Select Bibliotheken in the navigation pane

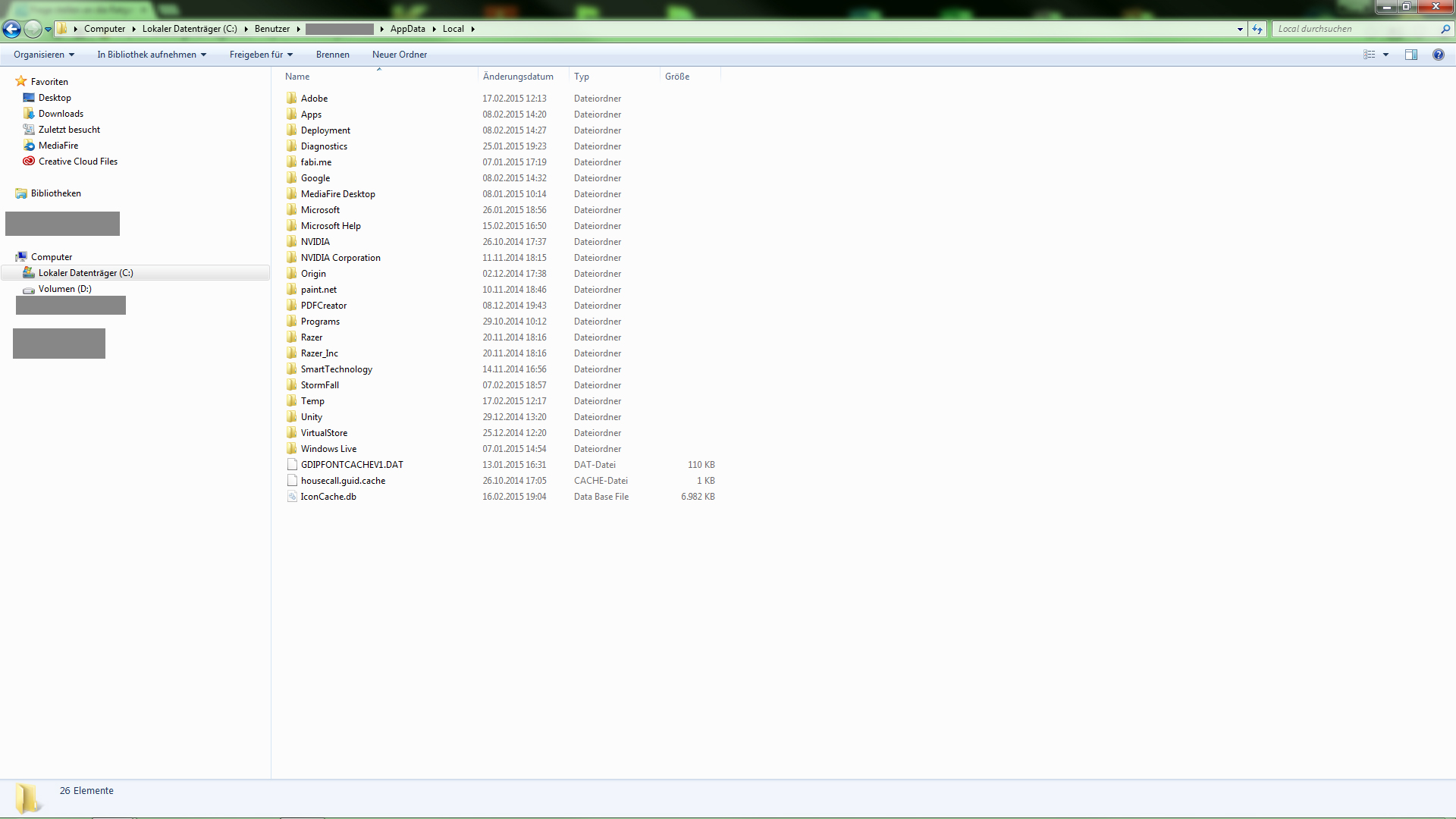(55, 193)
